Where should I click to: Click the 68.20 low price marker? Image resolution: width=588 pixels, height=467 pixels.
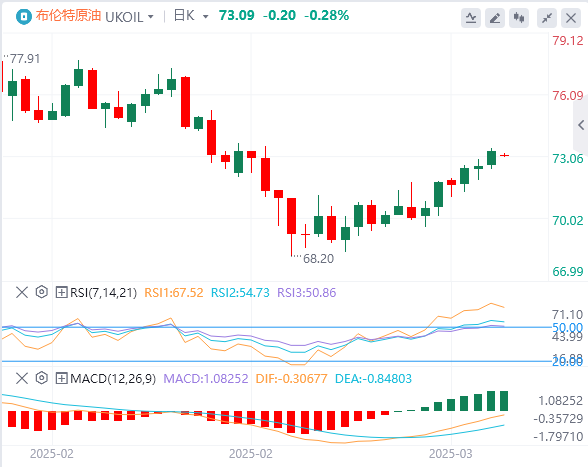point(318,258)
